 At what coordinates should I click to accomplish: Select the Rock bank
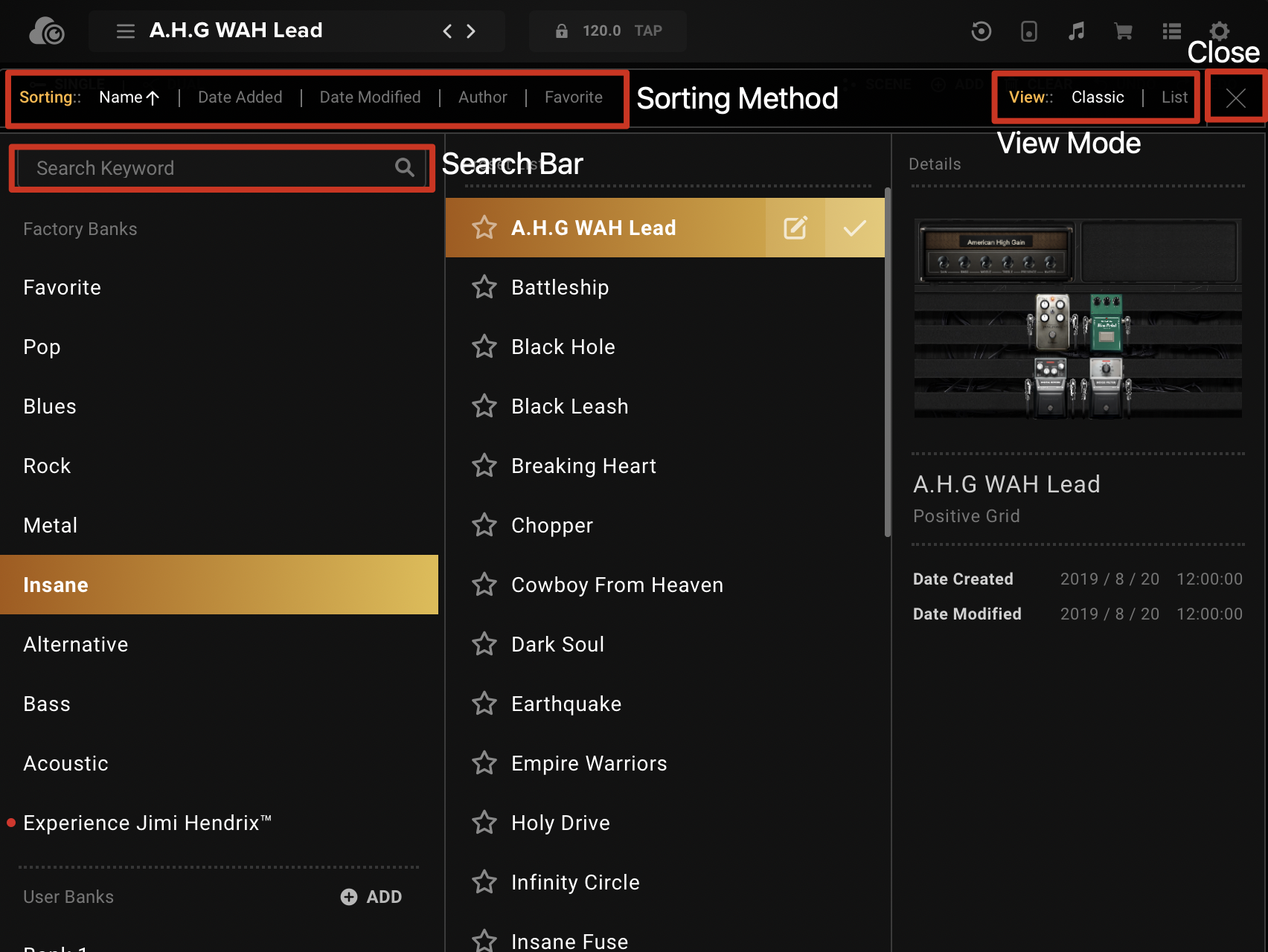click(219, 466)
